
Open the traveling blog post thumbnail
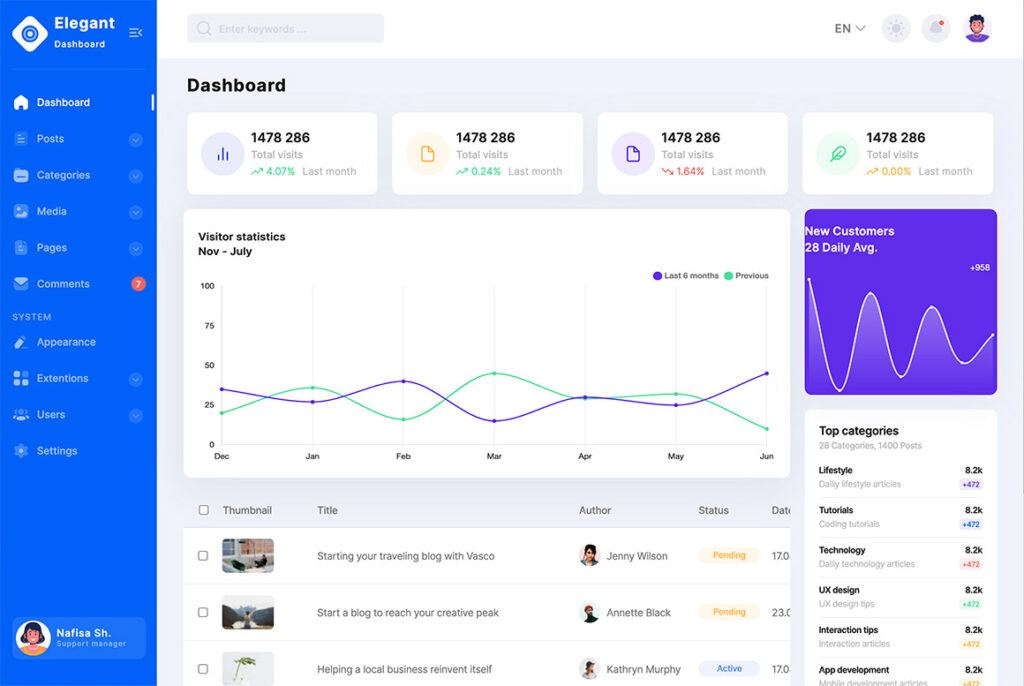(x=248, y=555)
